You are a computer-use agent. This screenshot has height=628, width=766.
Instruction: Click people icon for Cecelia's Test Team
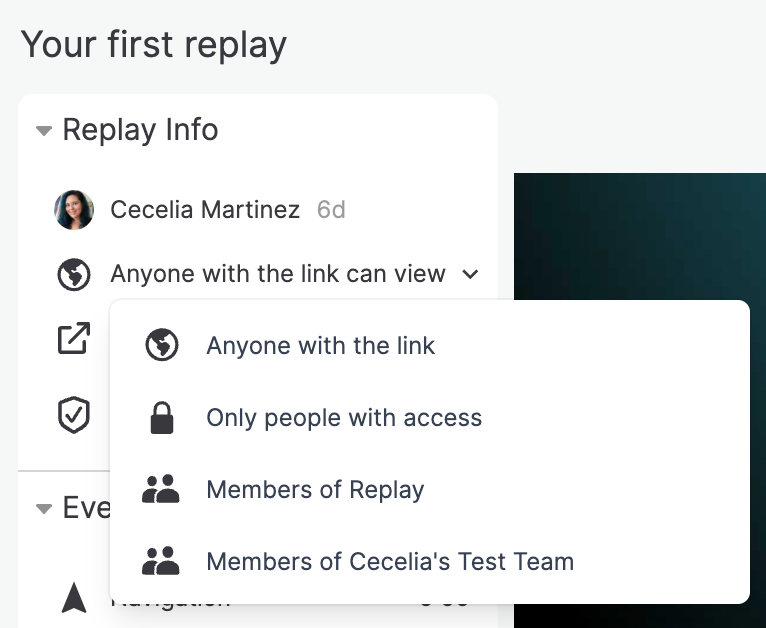pos(161,561)
